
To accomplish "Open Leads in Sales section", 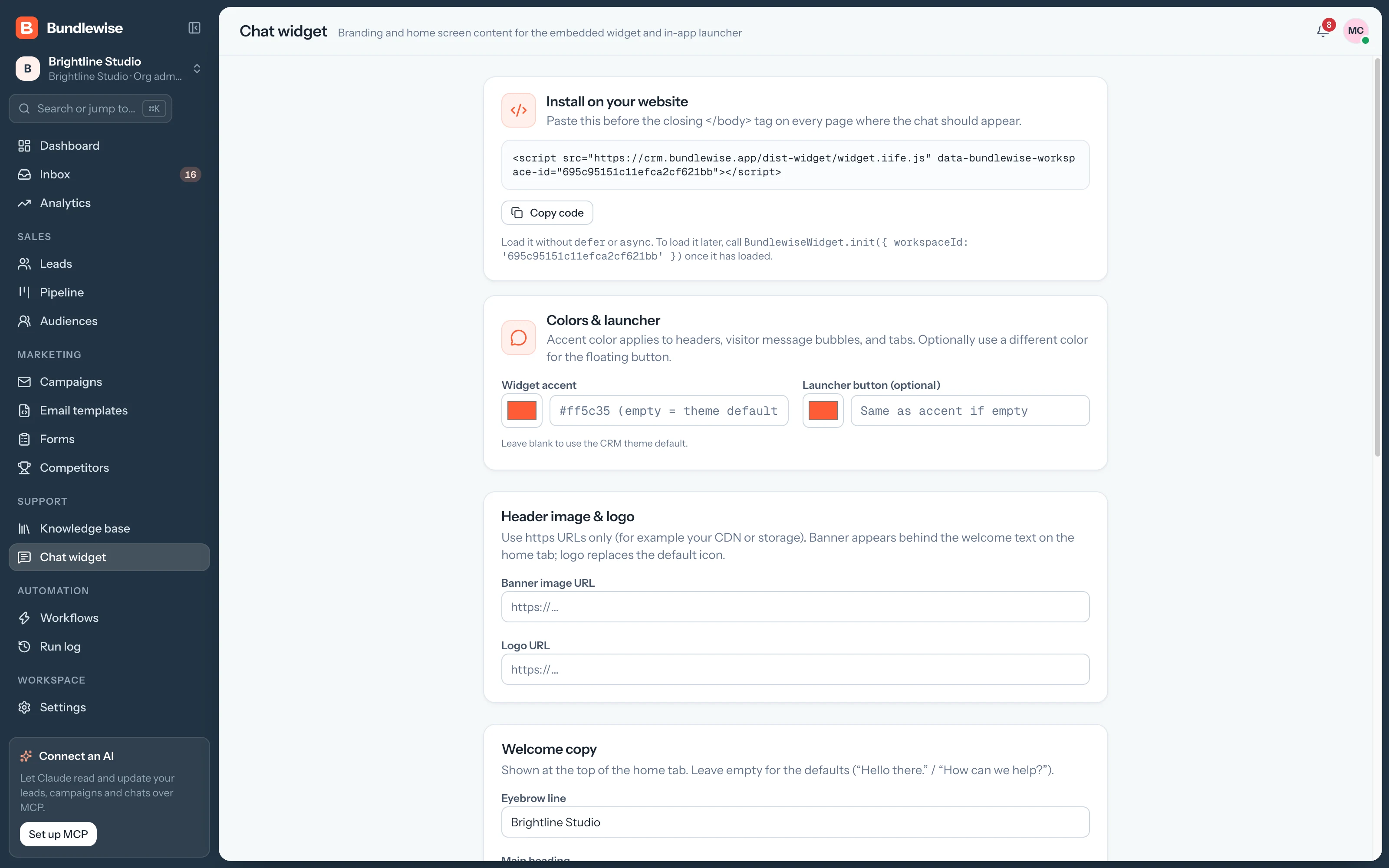I will pyautogui.click(x=109, y=264).
